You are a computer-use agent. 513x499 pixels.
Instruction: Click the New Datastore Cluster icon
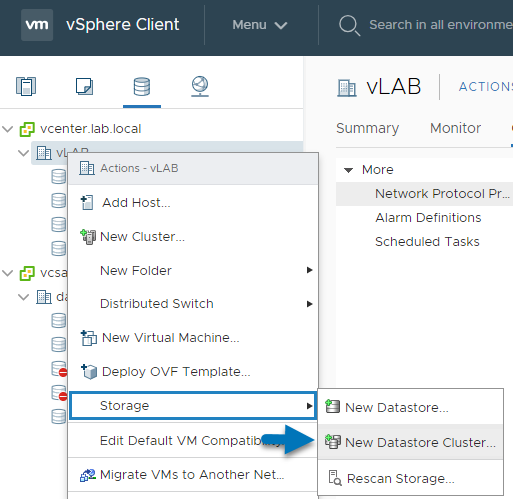pos(333,442)
